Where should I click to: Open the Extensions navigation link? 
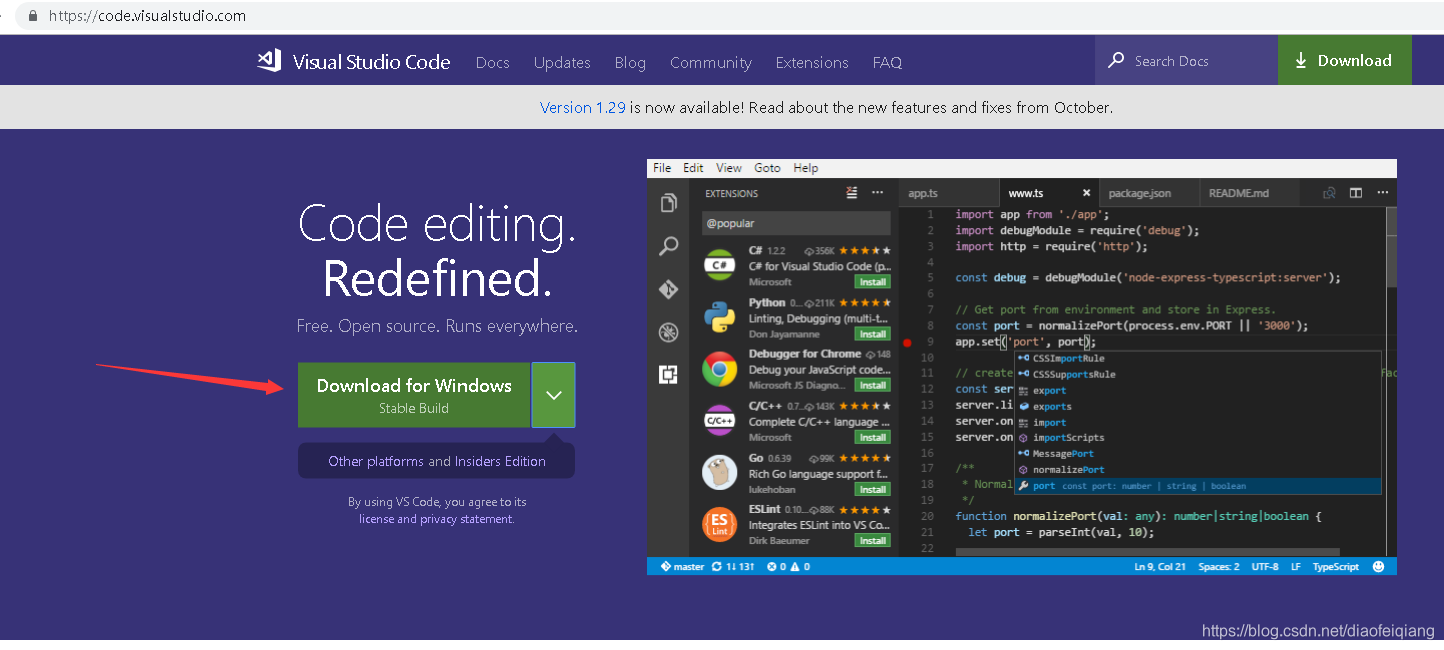point(812,62)
